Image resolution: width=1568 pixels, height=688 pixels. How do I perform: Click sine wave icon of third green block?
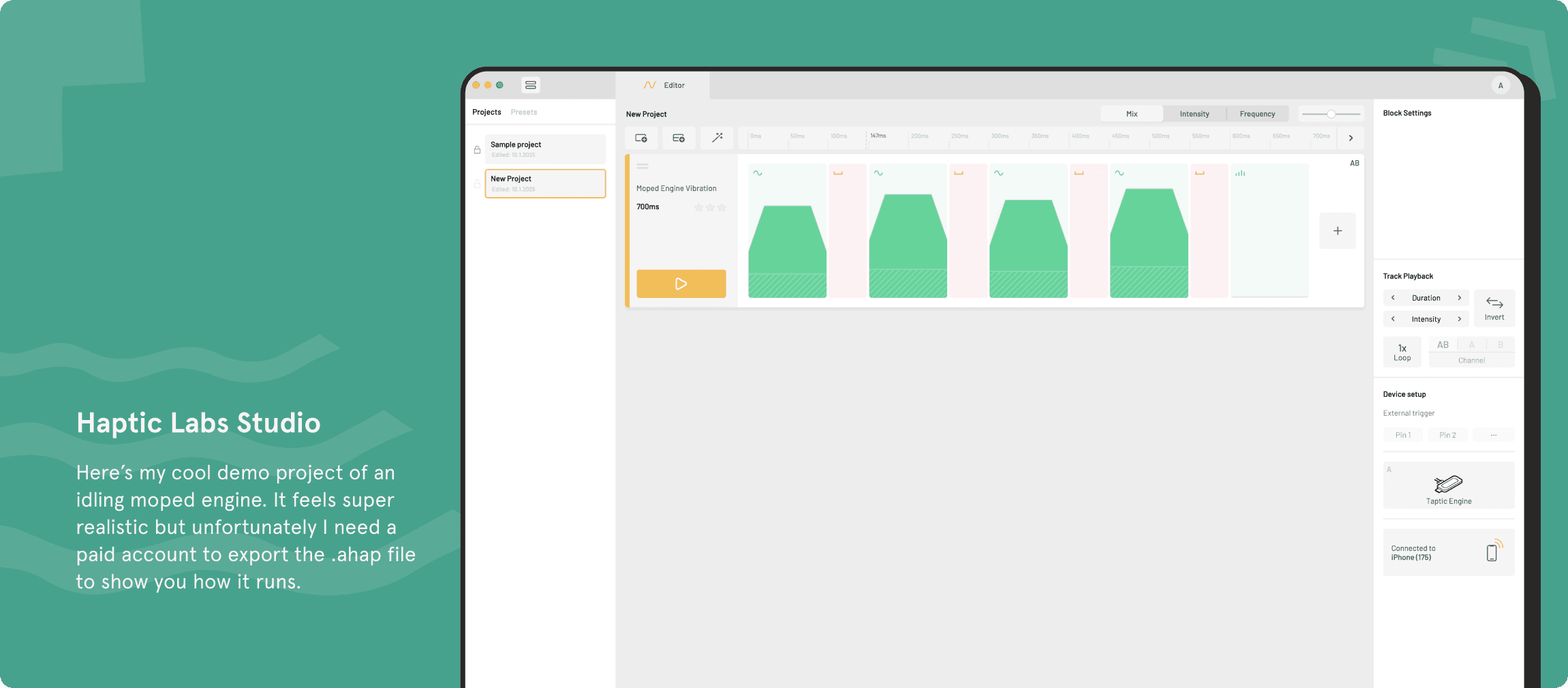click(999, 173)
